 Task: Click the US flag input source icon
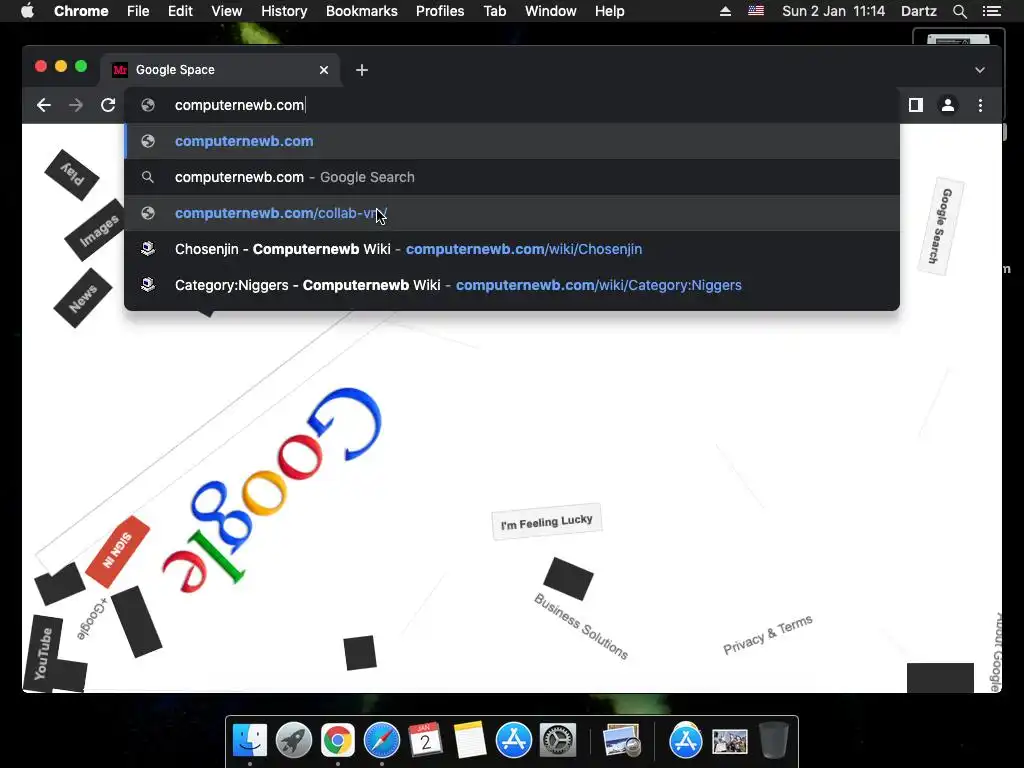tap(756, 11)
